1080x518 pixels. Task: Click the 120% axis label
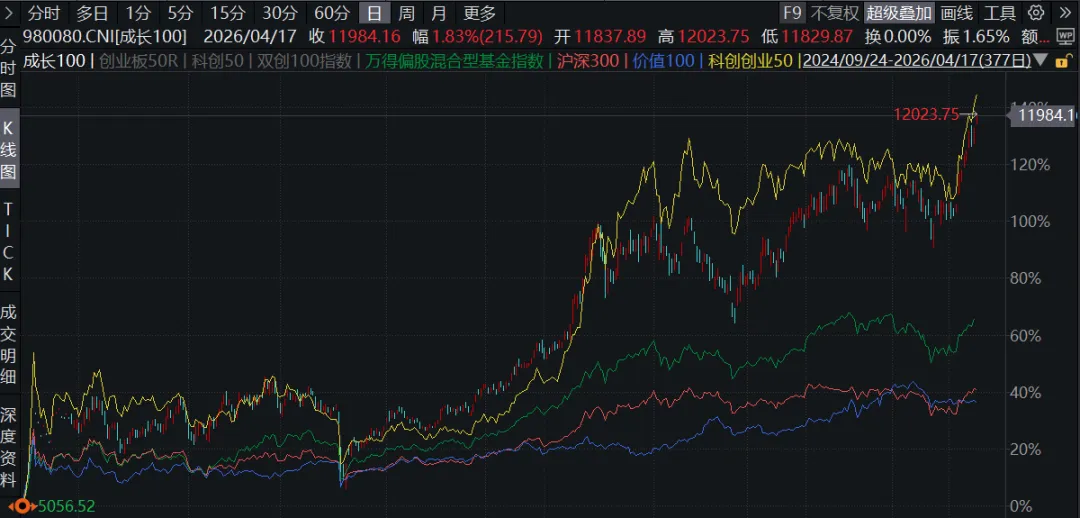pos(1030,165)
